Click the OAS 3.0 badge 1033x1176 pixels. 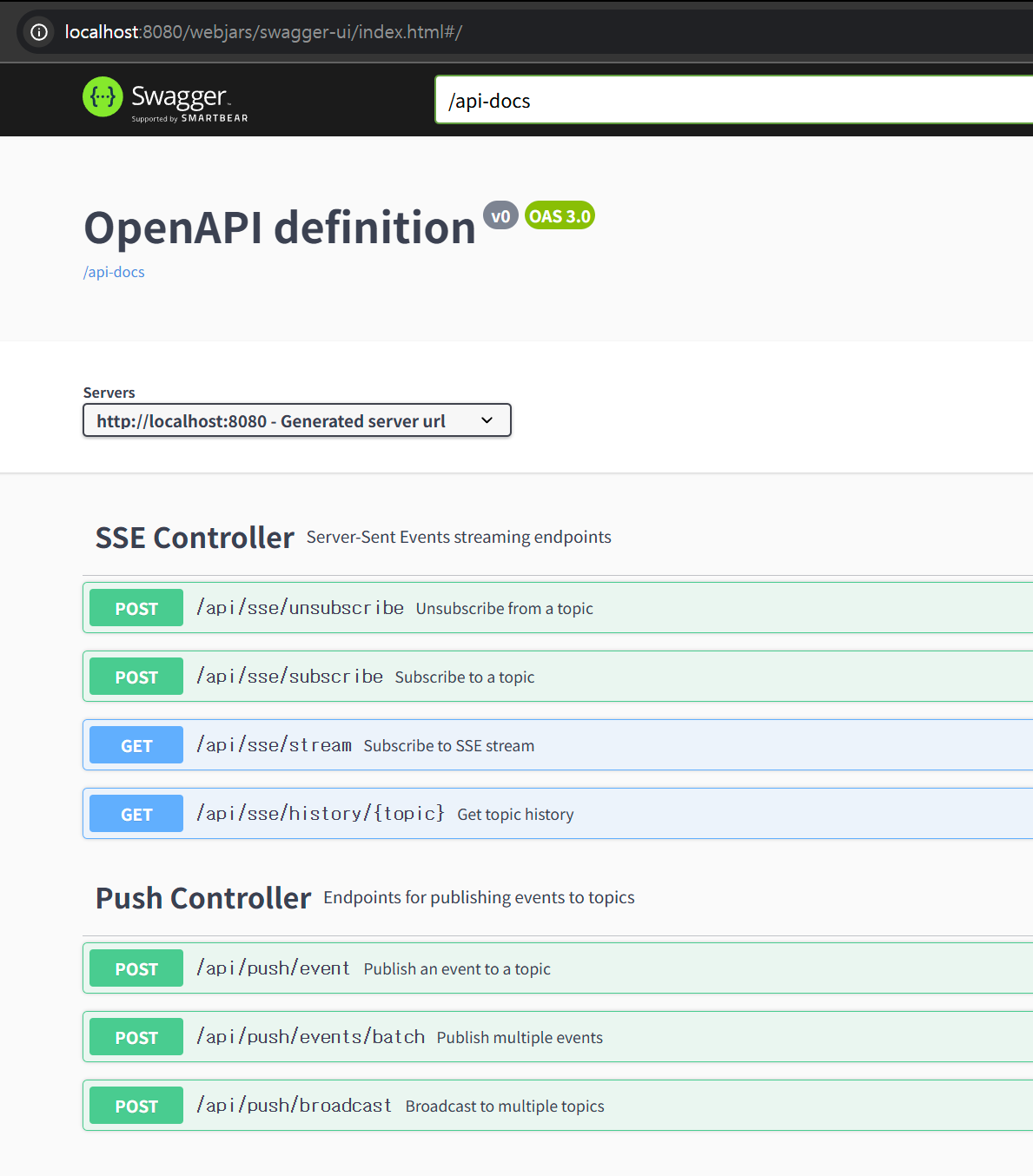[560, 216]
